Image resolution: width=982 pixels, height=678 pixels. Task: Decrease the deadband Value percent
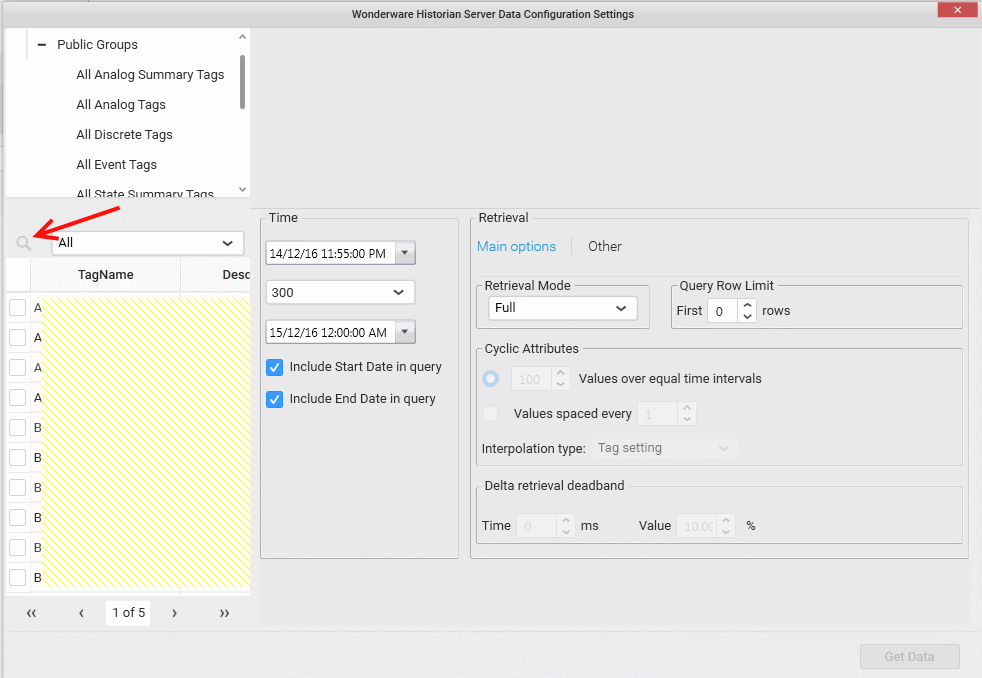726,532
